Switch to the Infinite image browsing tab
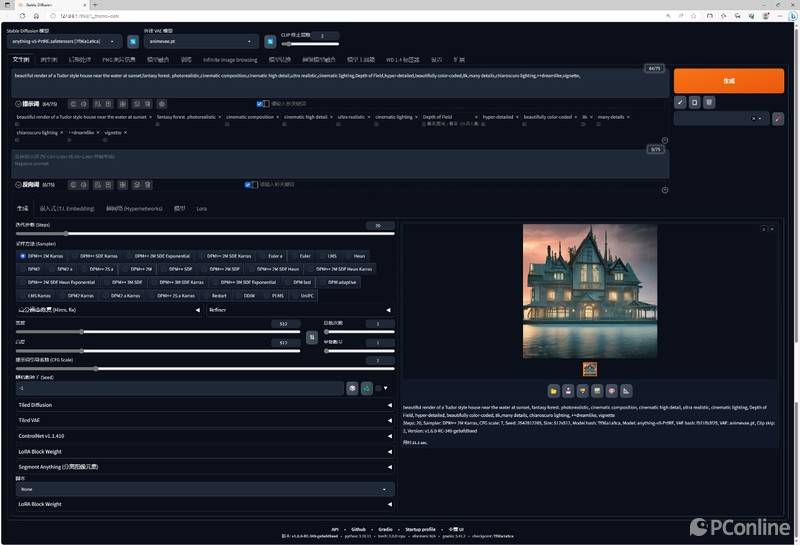800x545 pixels. tap(230, 60)
